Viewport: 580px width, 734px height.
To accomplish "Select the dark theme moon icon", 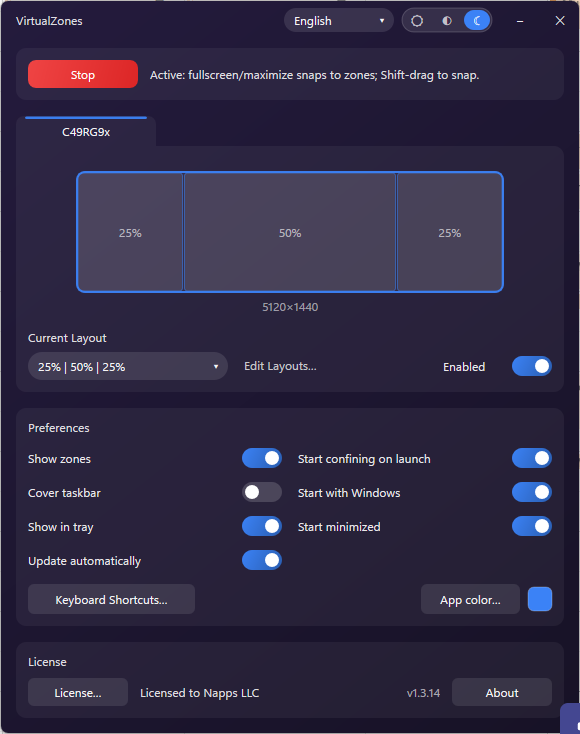I will coord(477,21).
